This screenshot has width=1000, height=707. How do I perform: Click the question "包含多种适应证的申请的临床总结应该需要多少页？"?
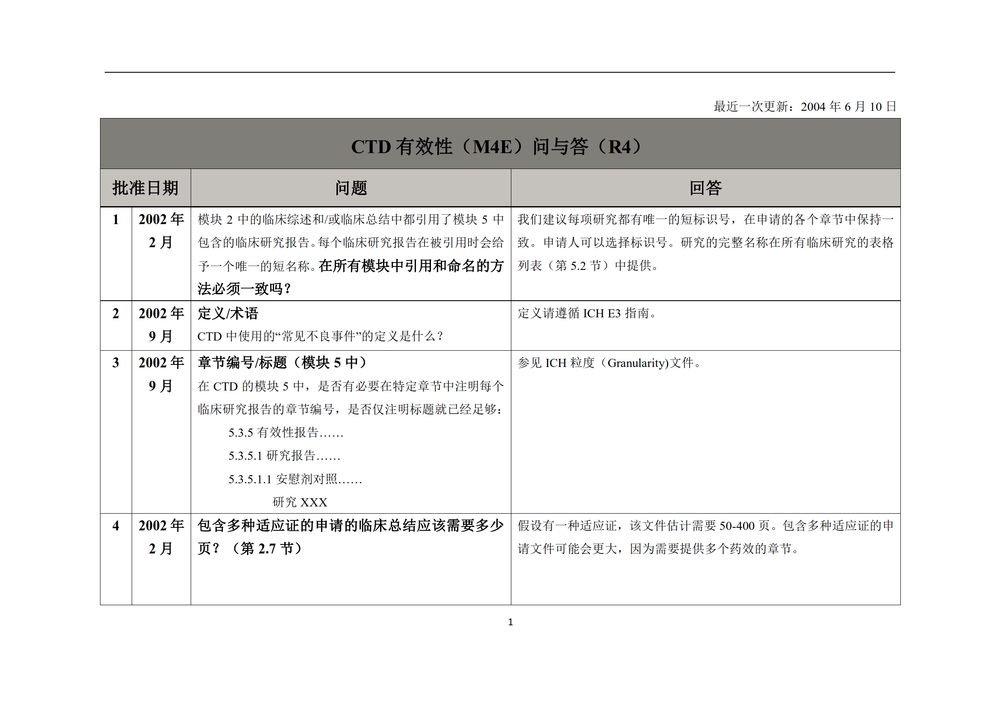click(351, 537)
